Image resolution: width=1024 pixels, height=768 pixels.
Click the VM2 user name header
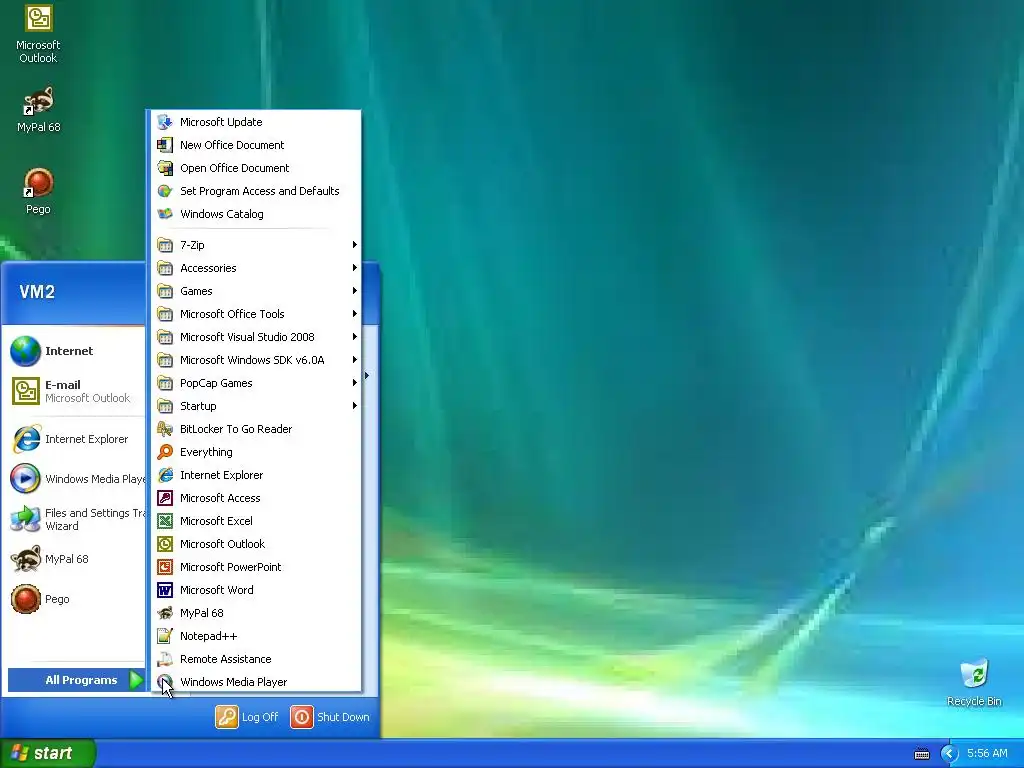pos(37,292)
